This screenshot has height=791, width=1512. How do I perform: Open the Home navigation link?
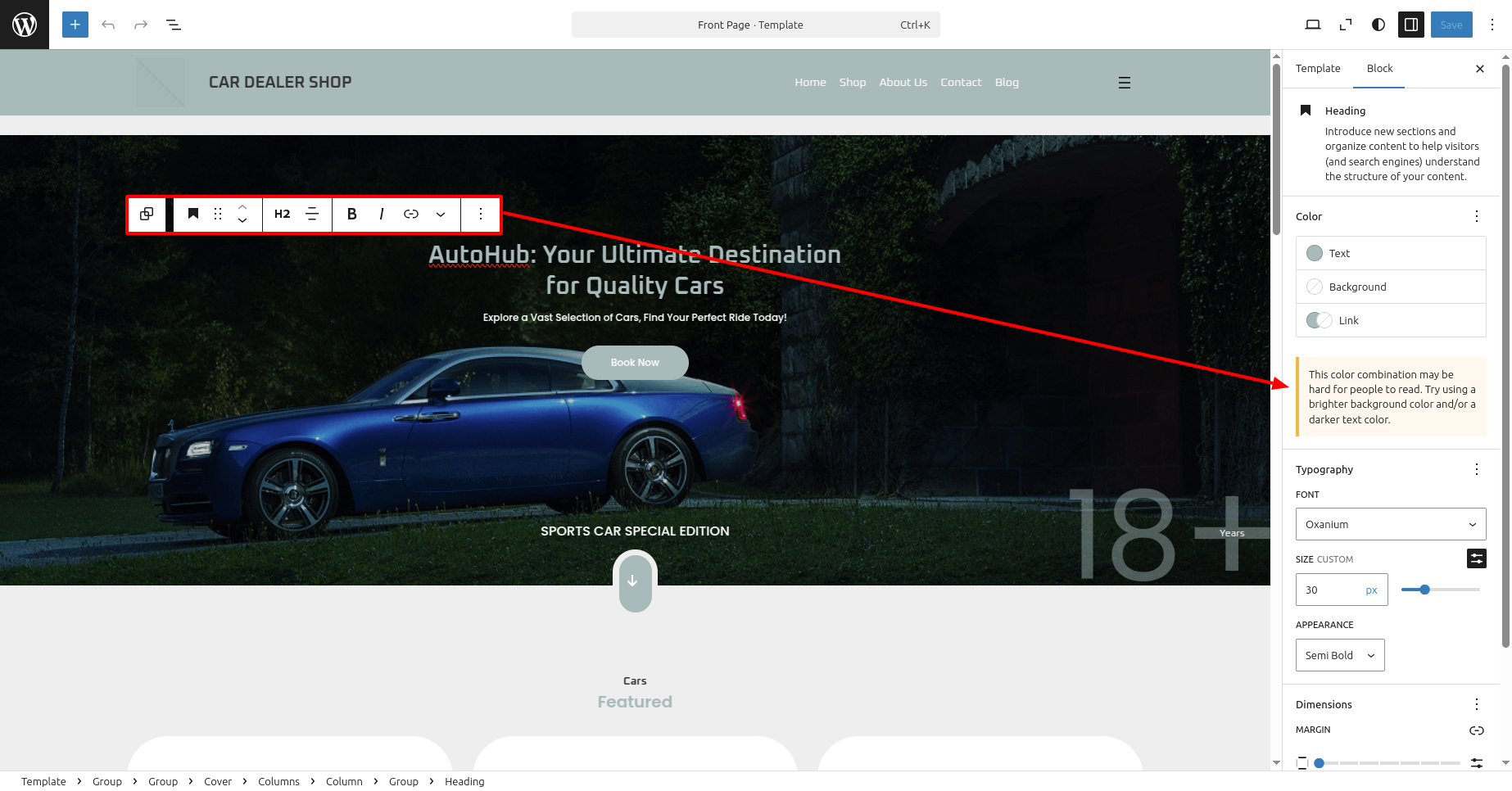tap(810, 82)
